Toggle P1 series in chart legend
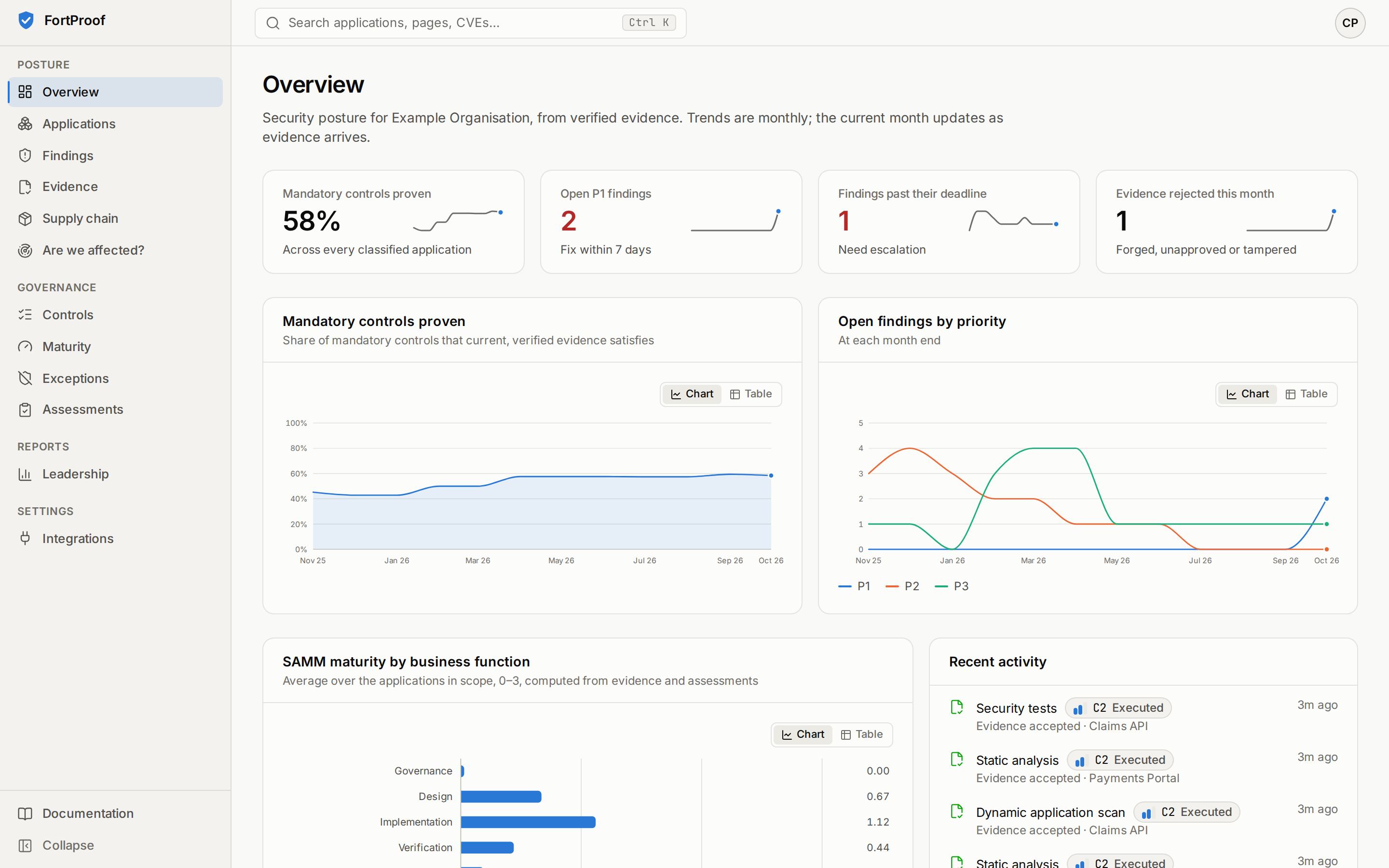 (855, 586)
